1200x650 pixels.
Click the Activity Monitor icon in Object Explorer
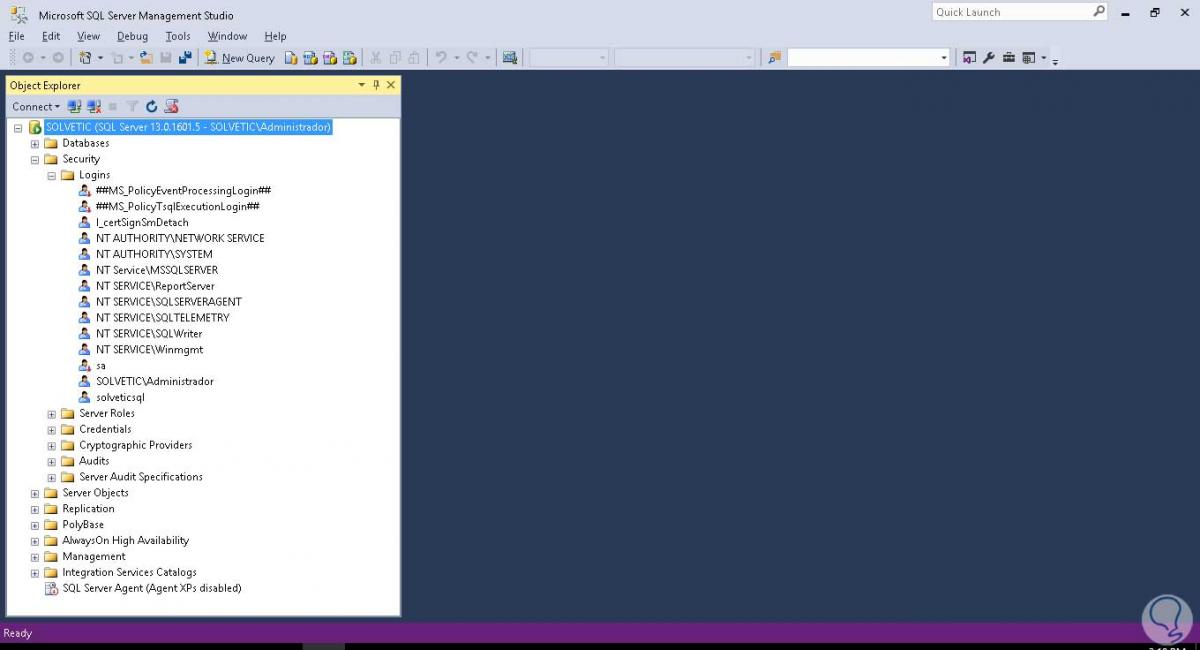(x=171, y=106)
